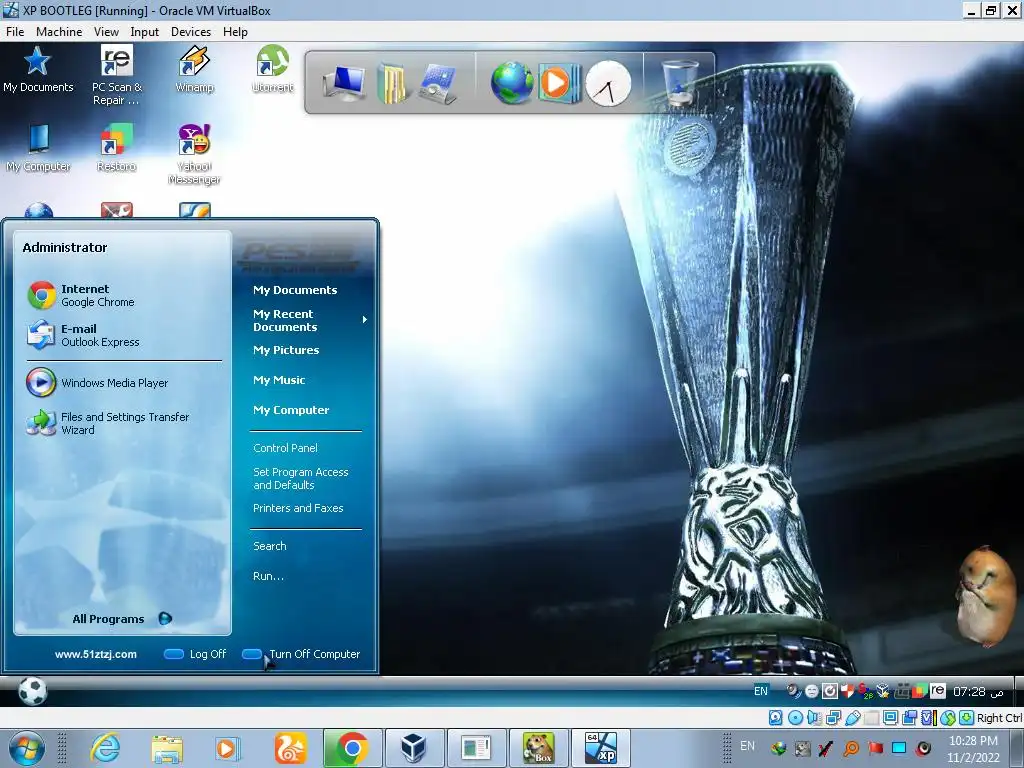Launch Restoro desktop shortcut
Image resolution: width=1024 pixels, height=768 pixels.
[x=116, y=148]
